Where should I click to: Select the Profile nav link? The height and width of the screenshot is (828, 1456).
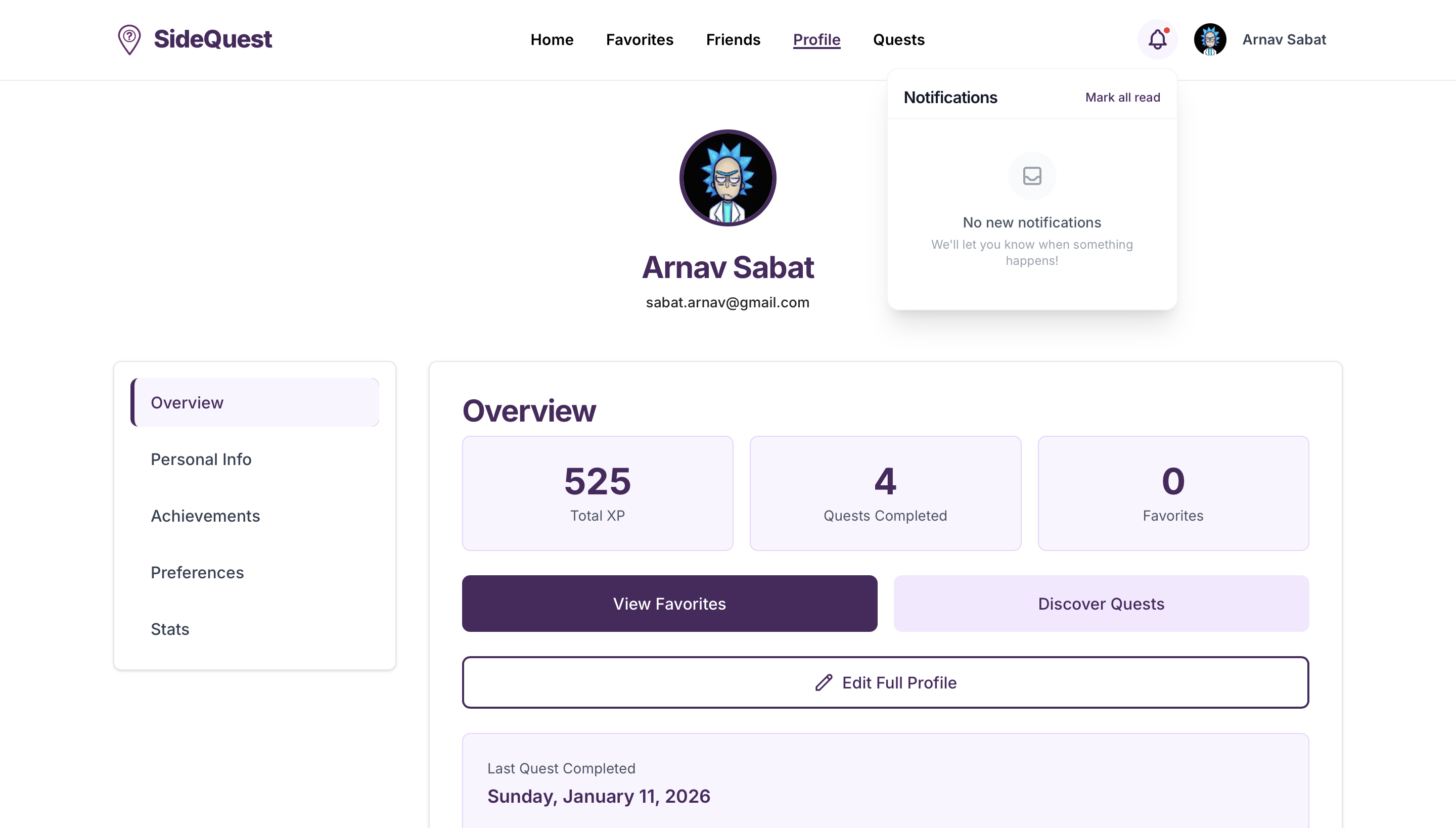tap(816, 39)
